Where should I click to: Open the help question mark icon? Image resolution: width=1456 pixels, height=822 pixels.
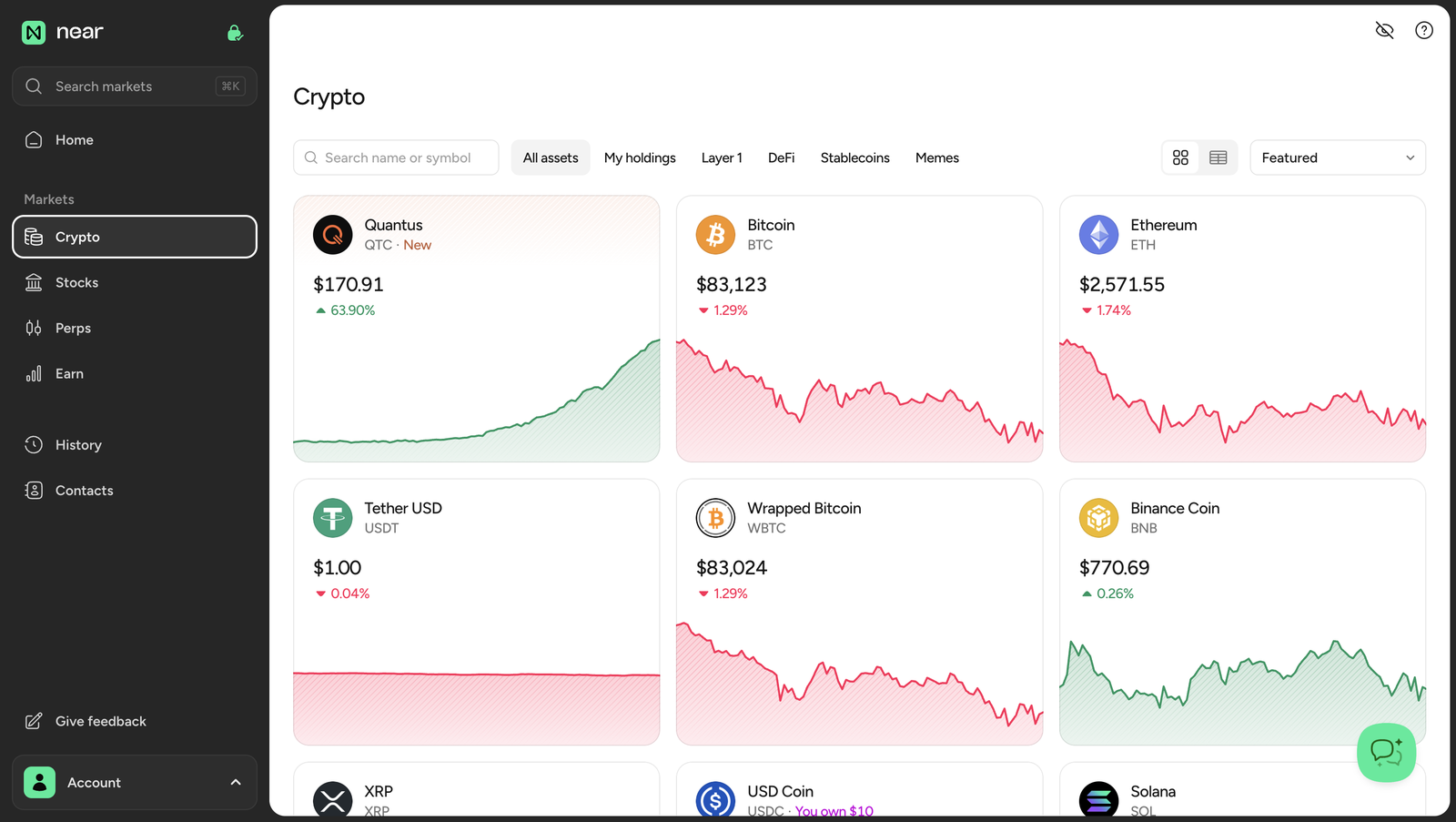click(x=1424, y=30)
